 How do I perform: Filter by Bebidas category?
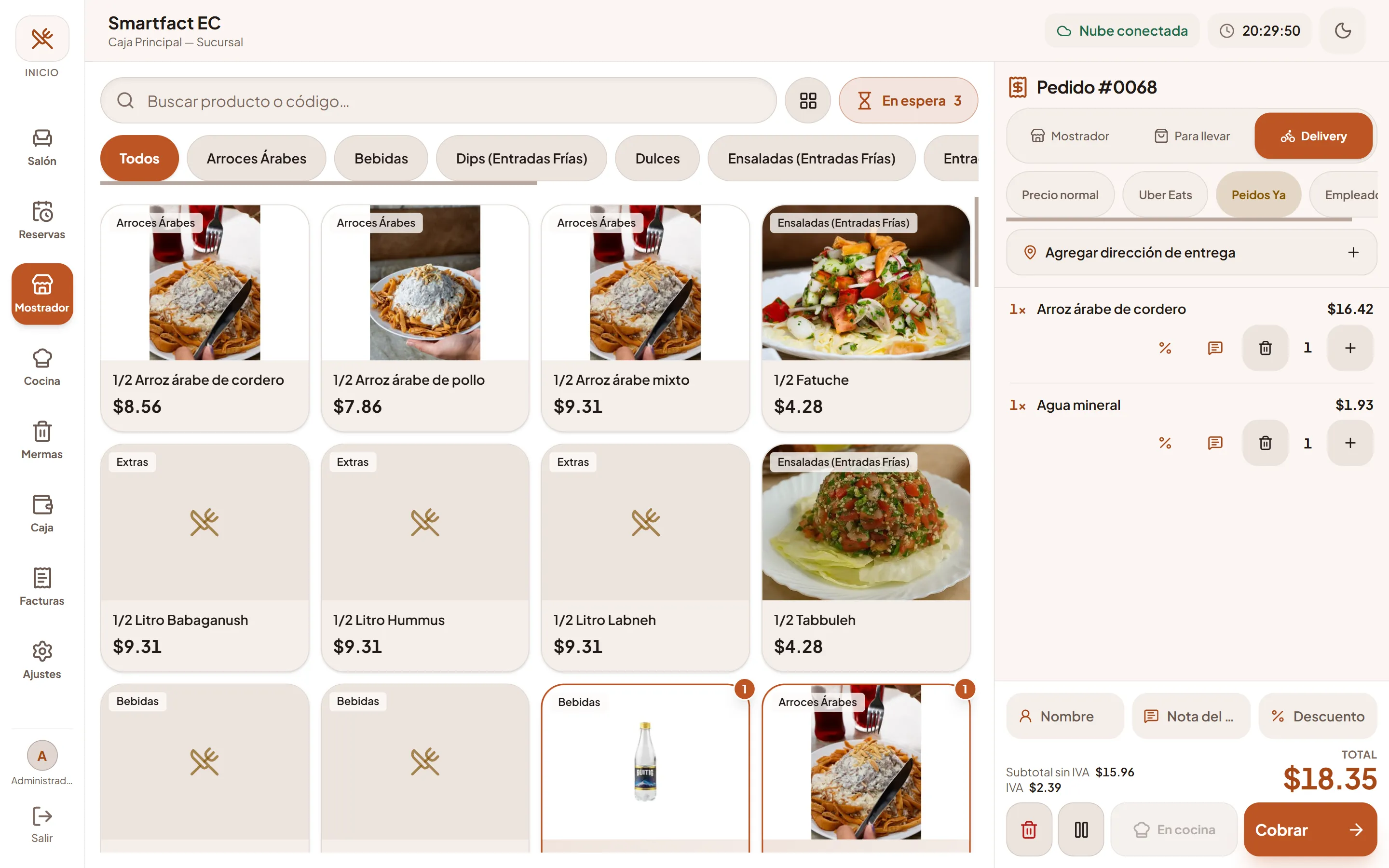pos(381,159)
